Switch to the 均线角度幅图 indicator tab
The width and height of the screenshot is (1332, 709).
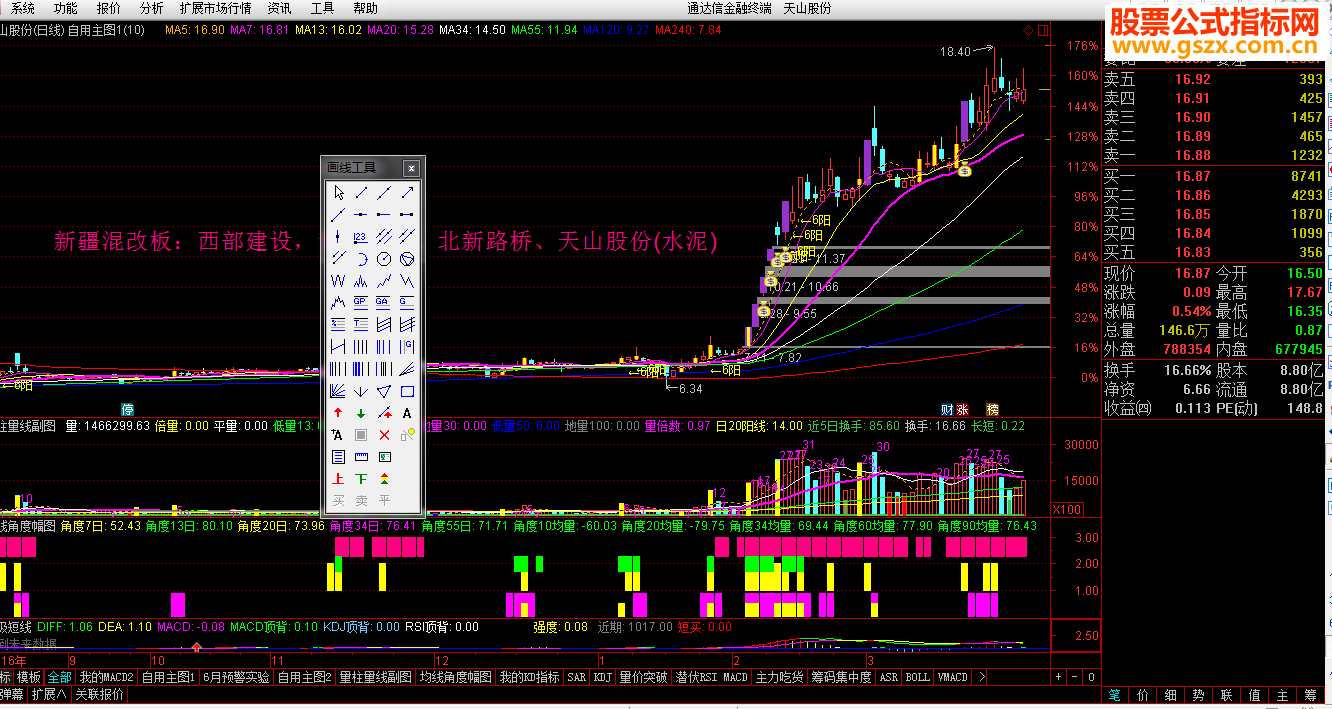coord(455,677)
